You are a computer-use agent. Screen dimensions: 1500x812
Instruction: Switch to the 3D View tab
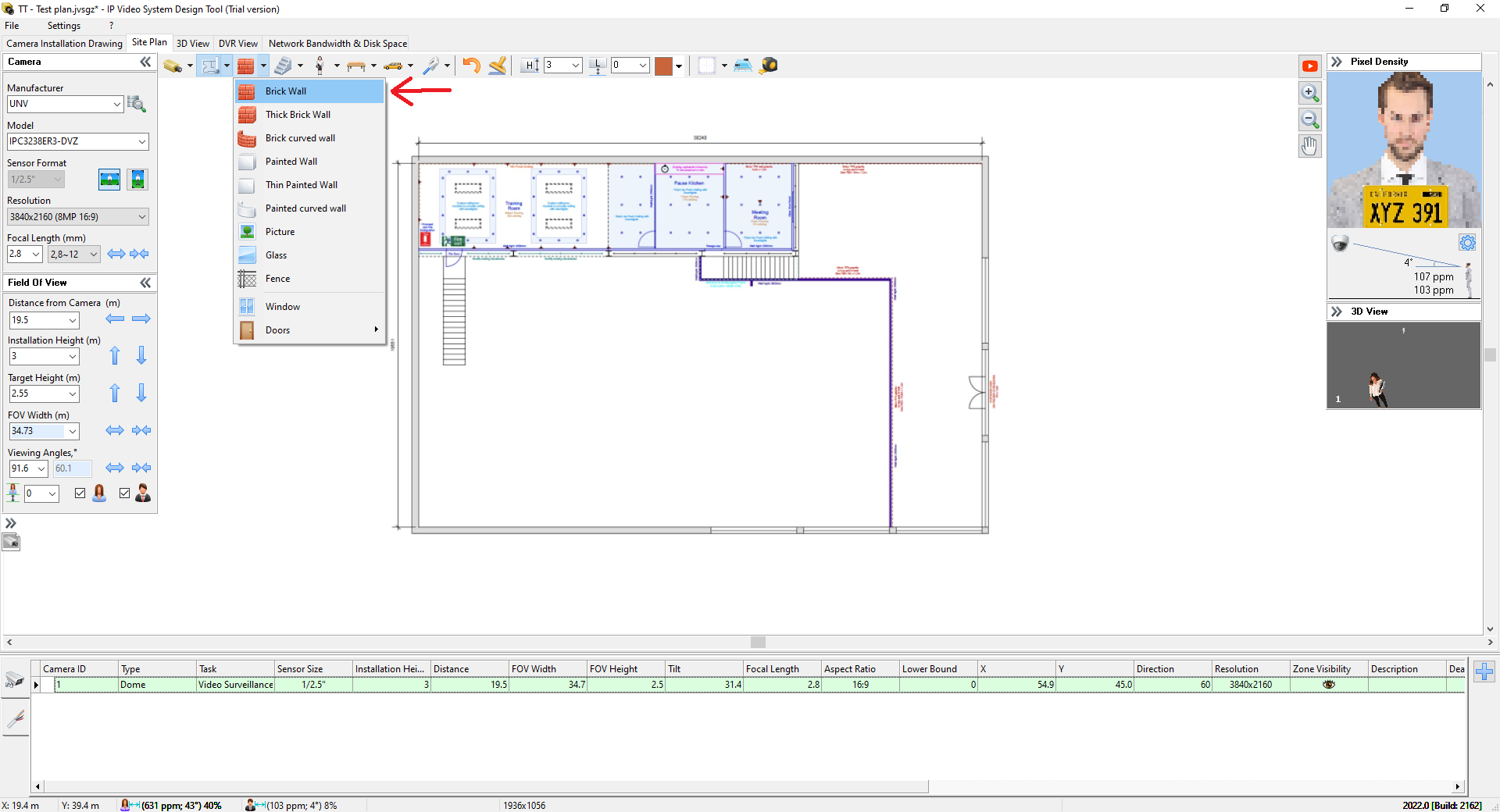click(192, 44)
